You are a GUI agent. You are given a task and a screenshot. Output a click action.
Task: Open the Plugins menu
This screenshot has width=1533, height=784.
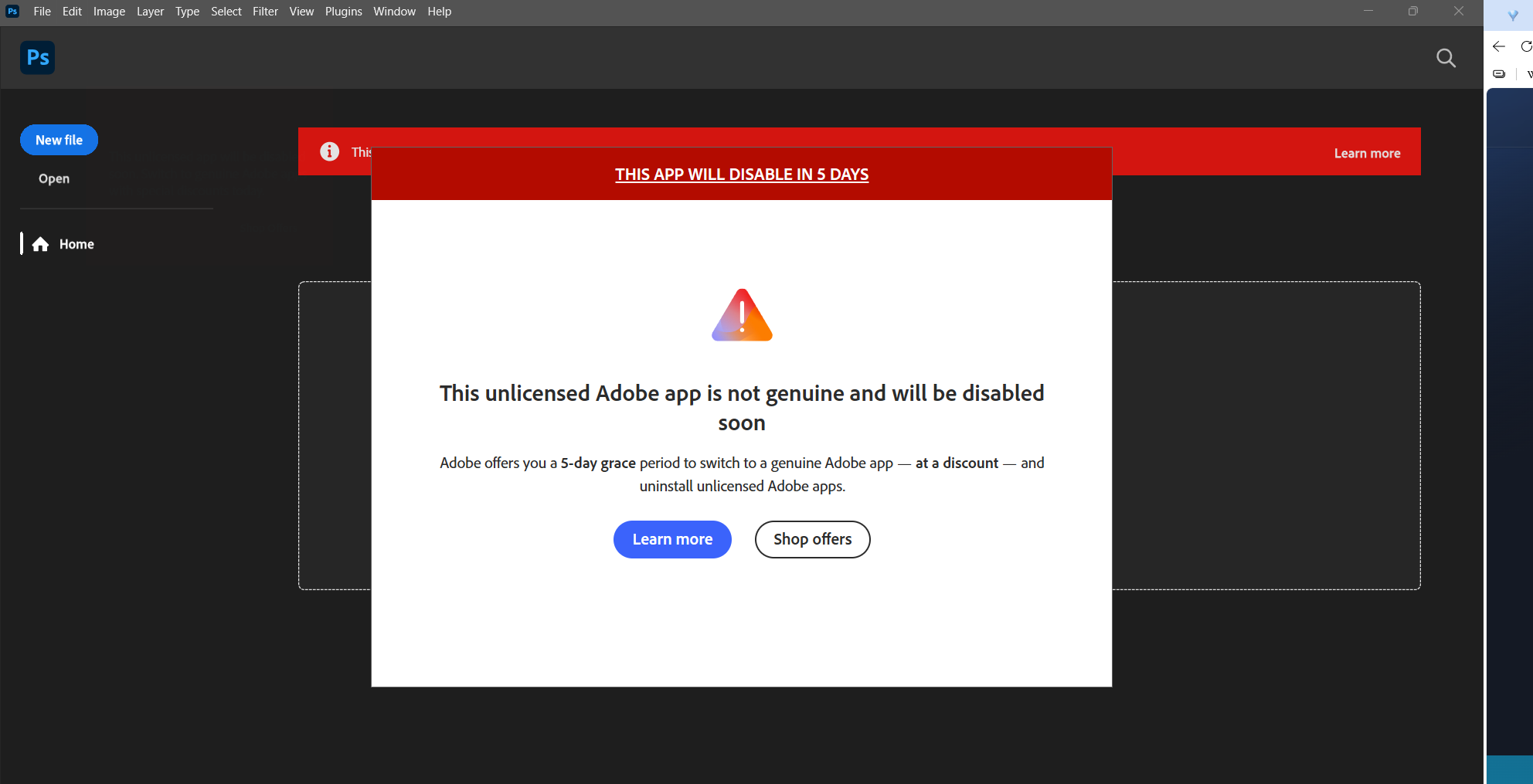343,12
